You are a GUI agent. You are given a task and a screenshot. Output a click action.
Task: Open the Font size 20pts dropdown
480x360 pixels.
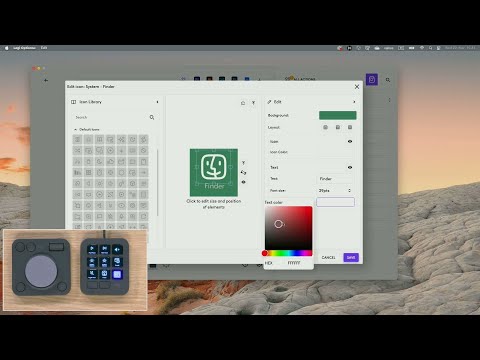click(335, 190)
